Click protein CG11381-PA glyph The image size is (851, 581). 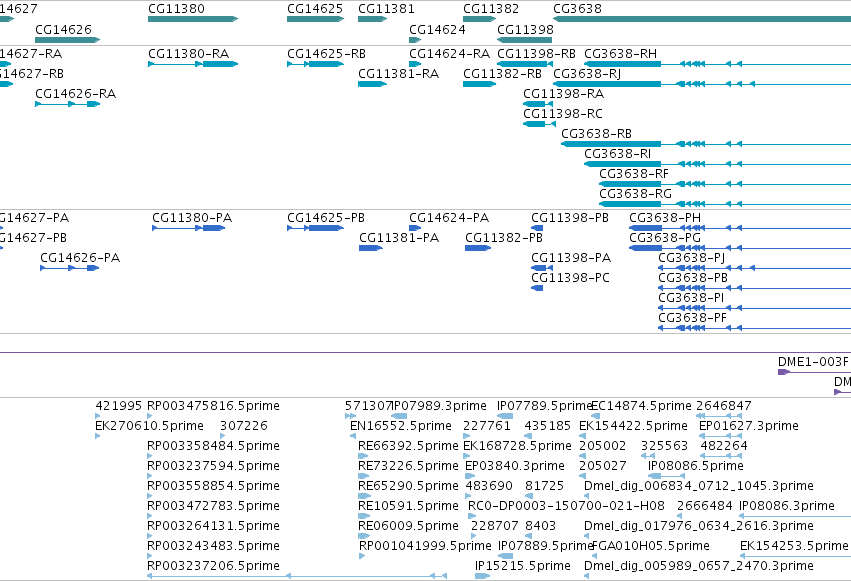coord(371,248)
